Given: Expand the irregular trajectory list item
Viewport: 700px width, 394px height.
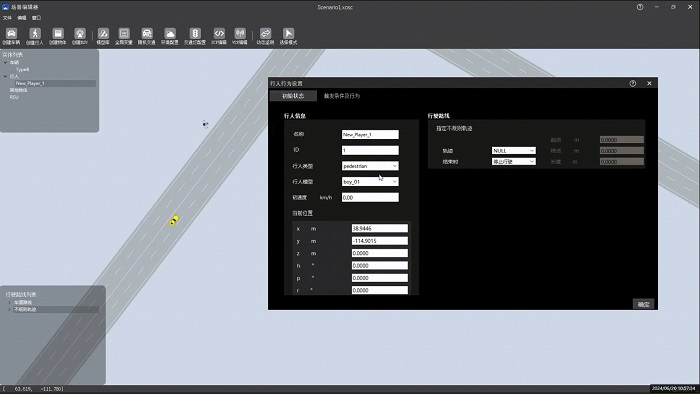Looking at the screenshot, I should (9, 309).
